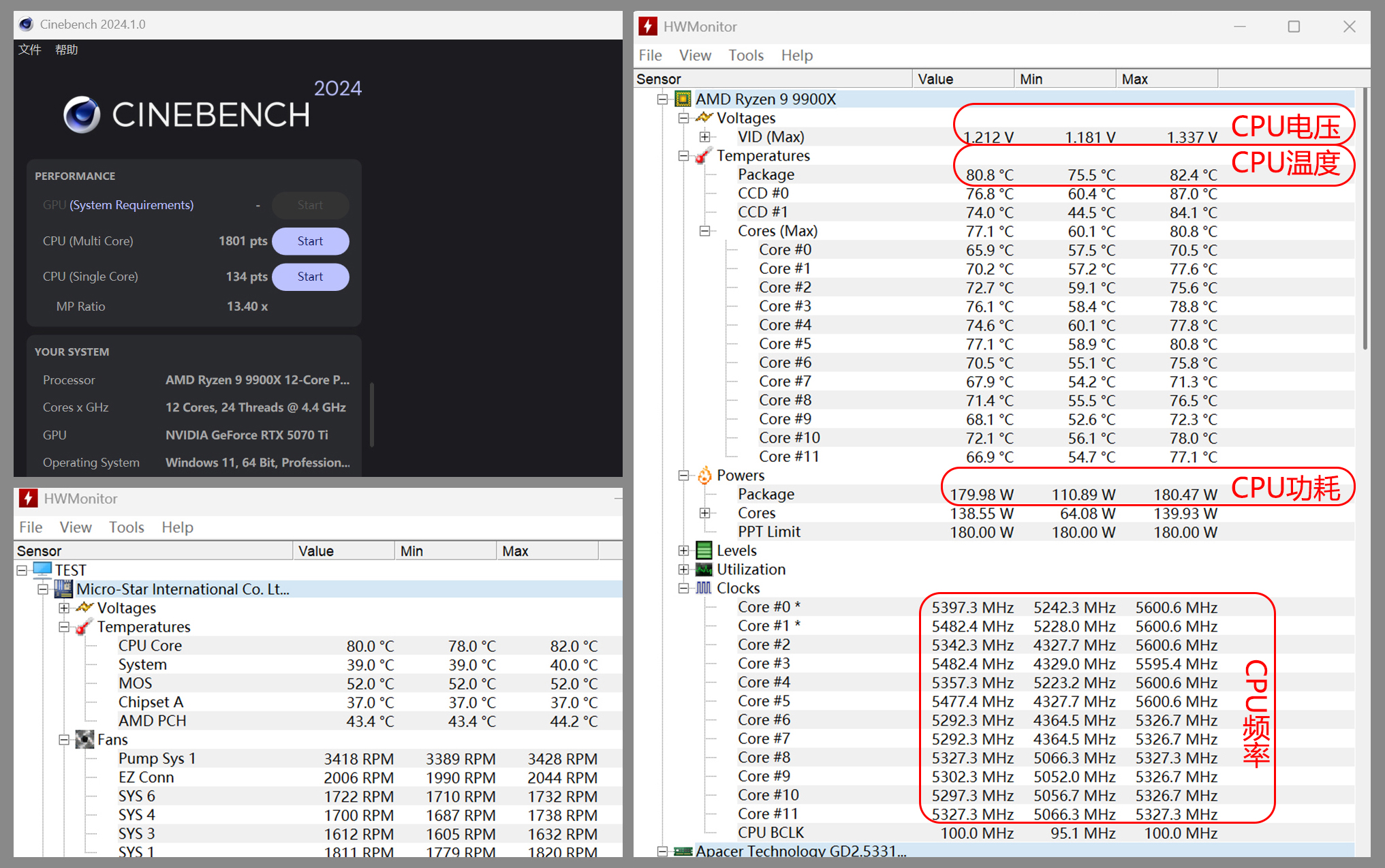This screenshot has height=868, width=1385.
Task: Collapse the Cores (Max) temperature tree
Action: 705,231
